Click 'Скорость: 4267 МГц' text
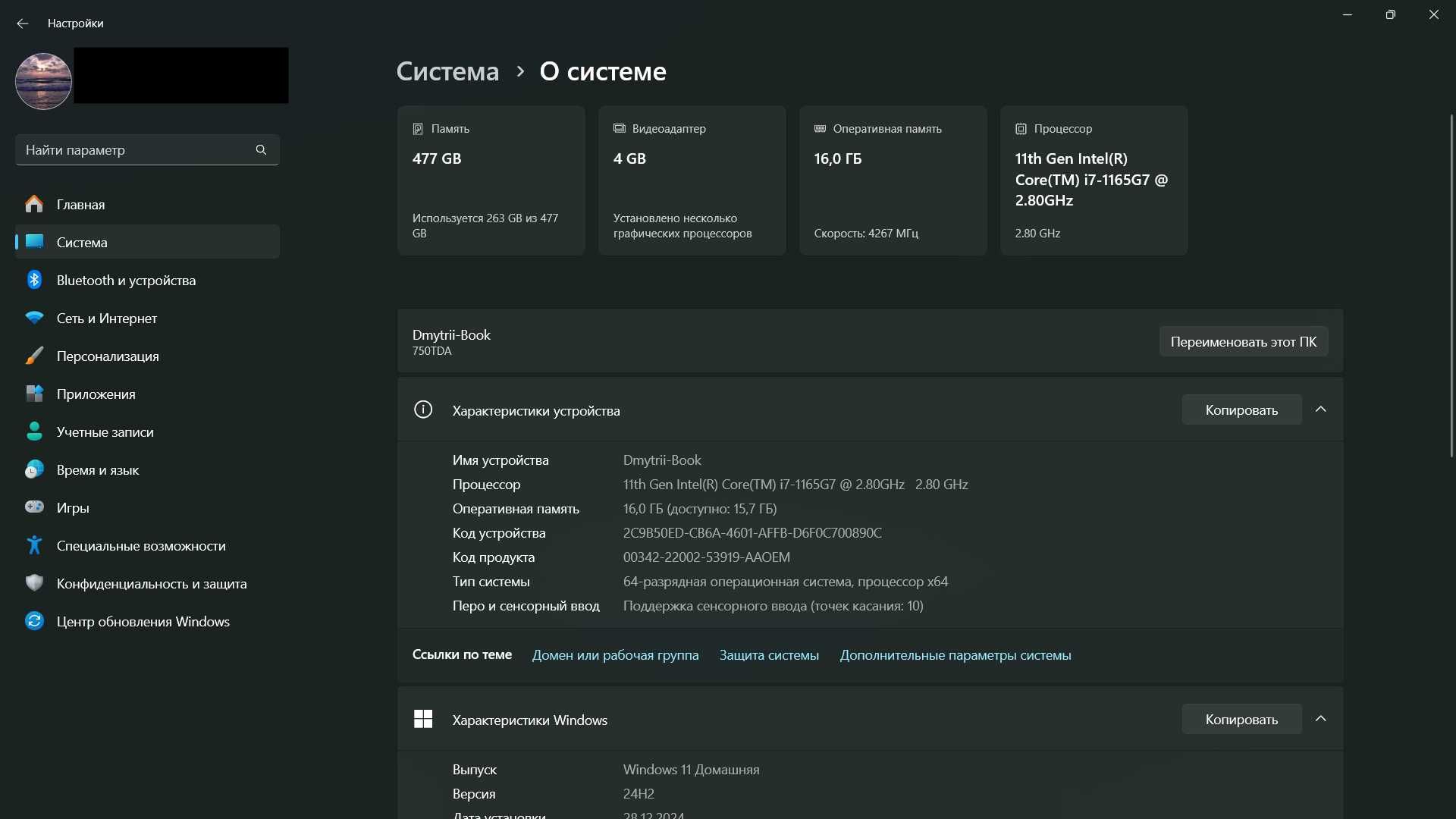The width and height of the screenshot is (1456, 819). [866, 234]
